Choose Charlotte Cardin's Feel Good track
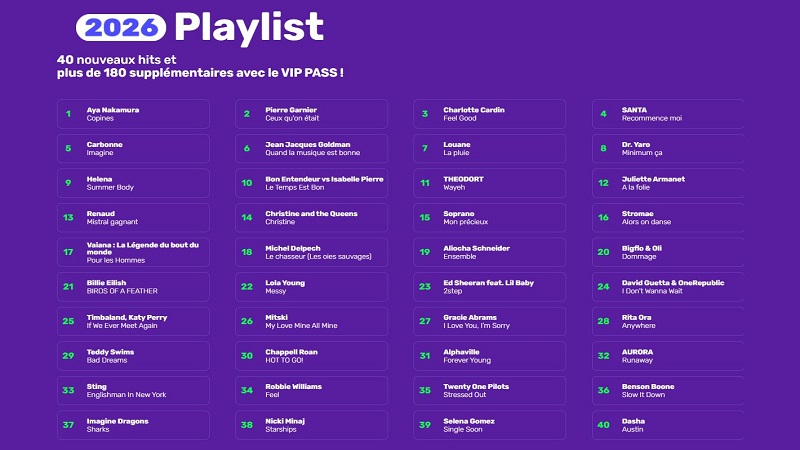Viewport: 800px width, 450px height. click(490, 114)
